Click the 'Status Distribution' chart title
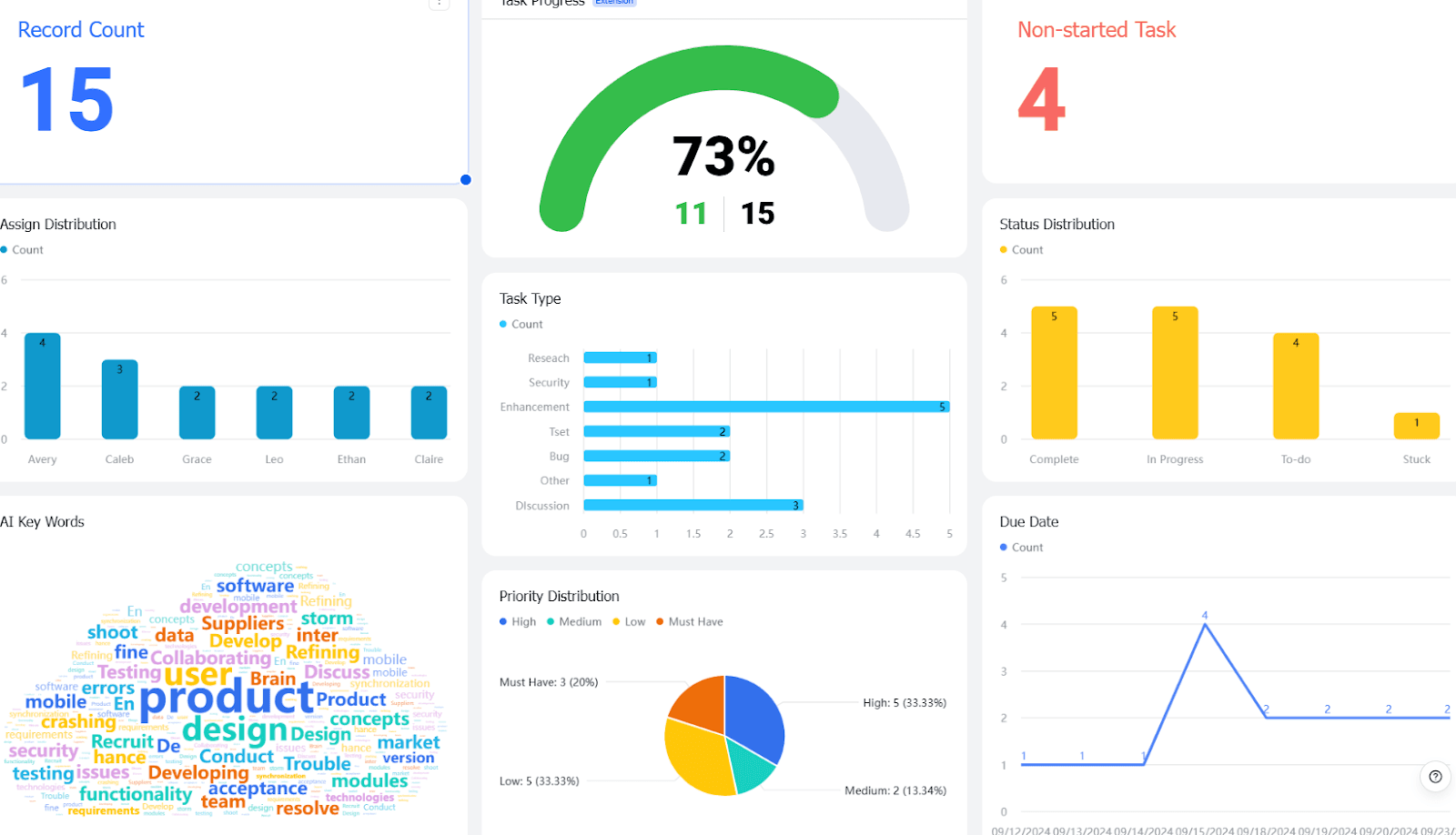 coord(1057,224)
